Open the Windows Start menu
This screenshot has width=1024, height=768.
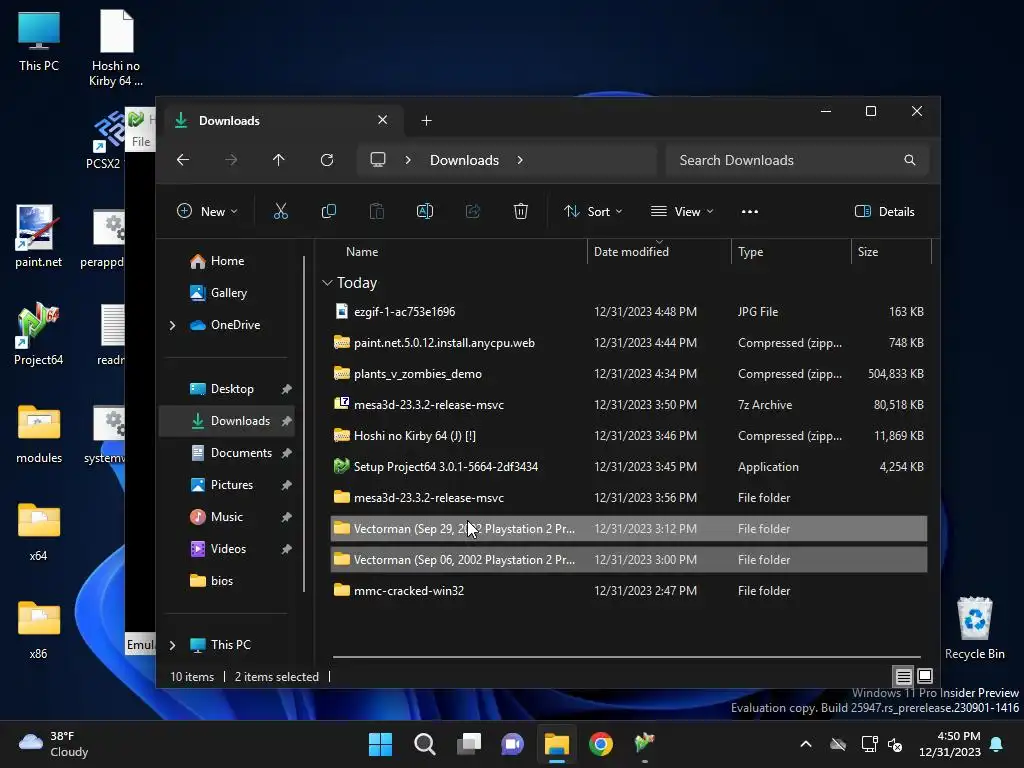click(x=380, y=744)
